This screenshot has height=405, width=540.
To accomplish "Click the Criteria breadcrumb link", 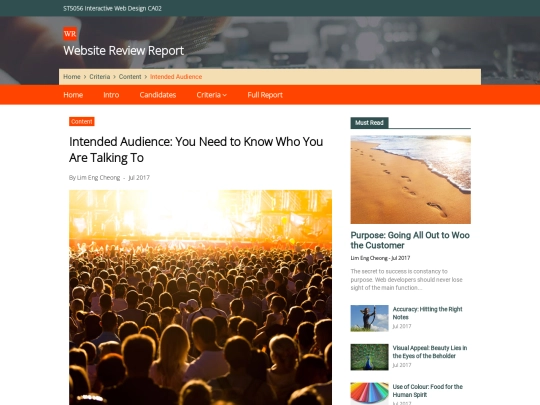I will click(100, 77).
